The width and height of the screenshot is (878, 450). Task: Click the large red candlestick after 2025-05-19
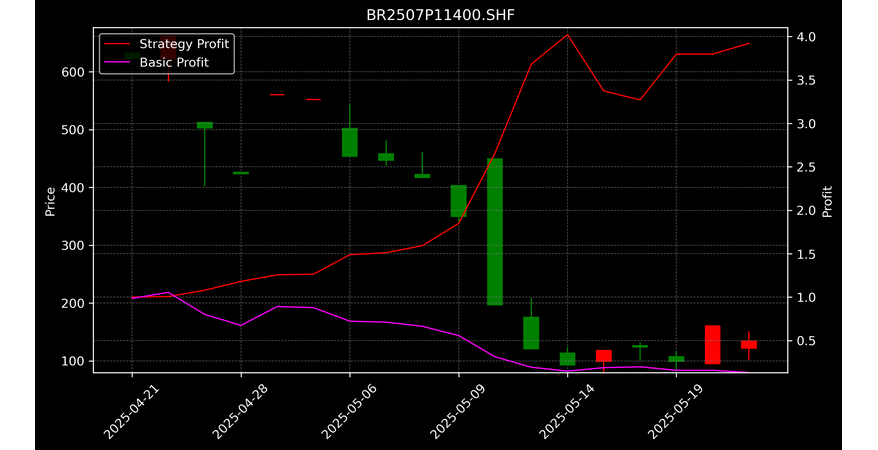(x=712, y=345)
